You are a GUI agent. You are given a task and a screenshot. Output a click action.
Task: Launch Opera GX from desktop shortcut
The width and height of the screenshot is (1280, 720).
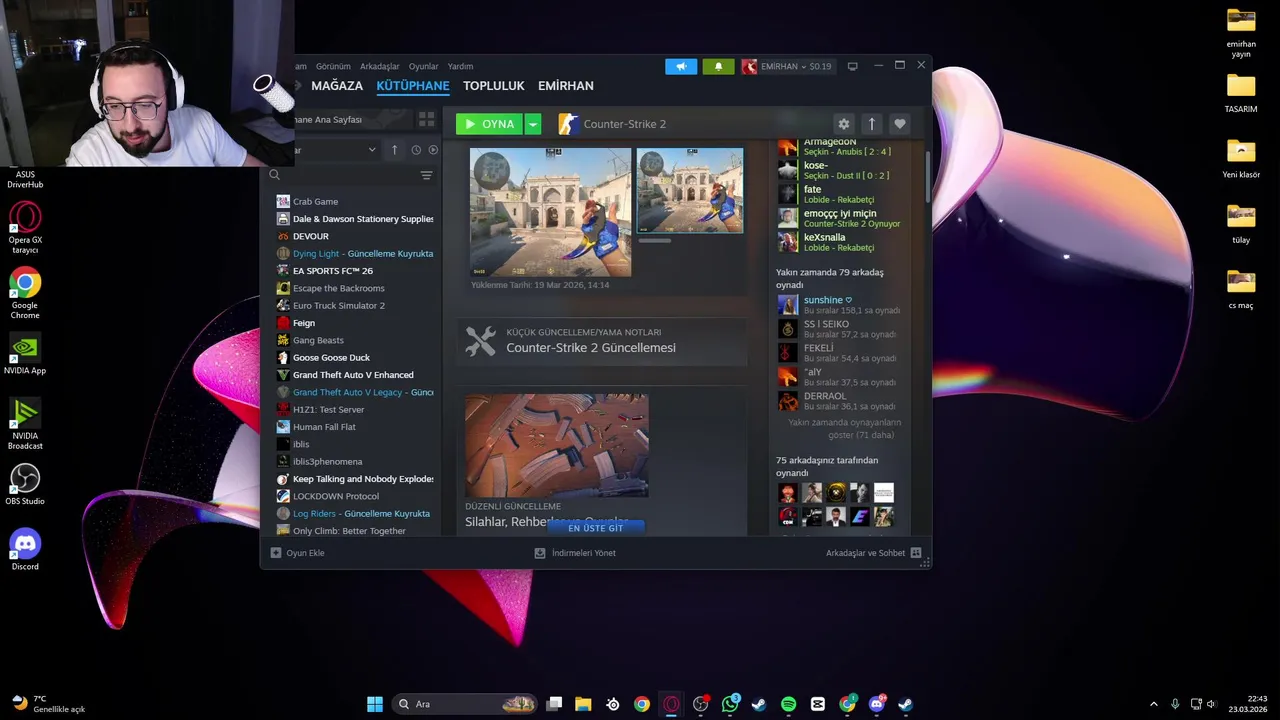pos(25,226)
